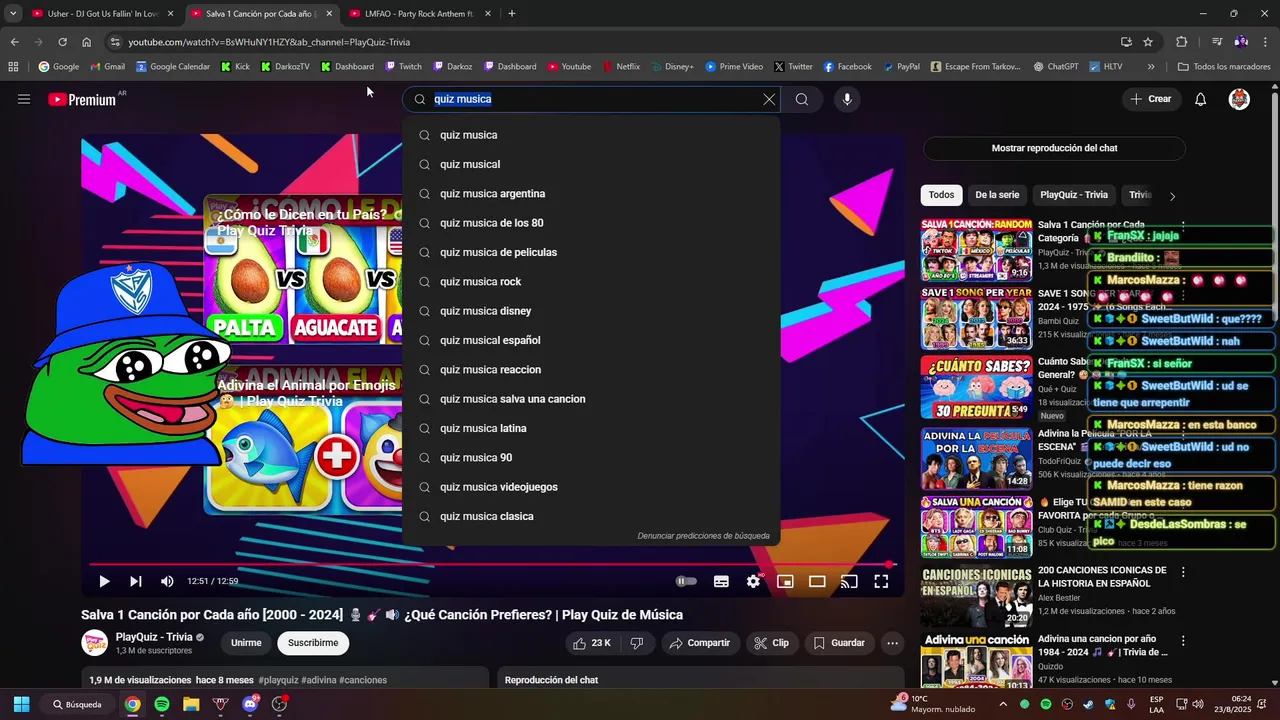The width and height of the screenshot is (1280, 720).
Task: Select suggestion 'quiz musica rock'
Action: [591, 282]
